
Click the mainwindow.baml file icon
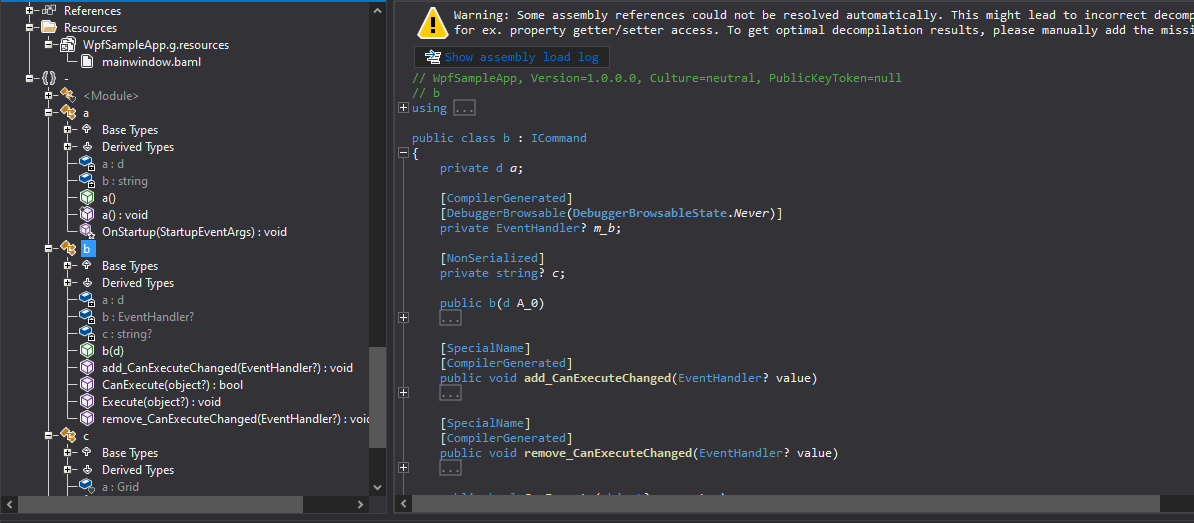click(x=87, y=62)
